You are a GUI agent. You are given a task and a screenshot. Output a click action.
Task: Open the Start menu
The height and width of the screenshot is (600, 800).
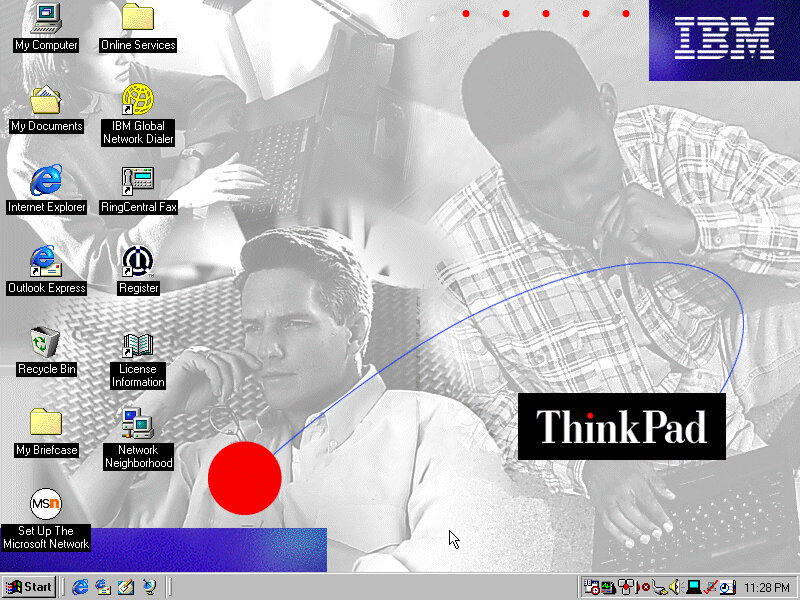(x=29, y=587)
